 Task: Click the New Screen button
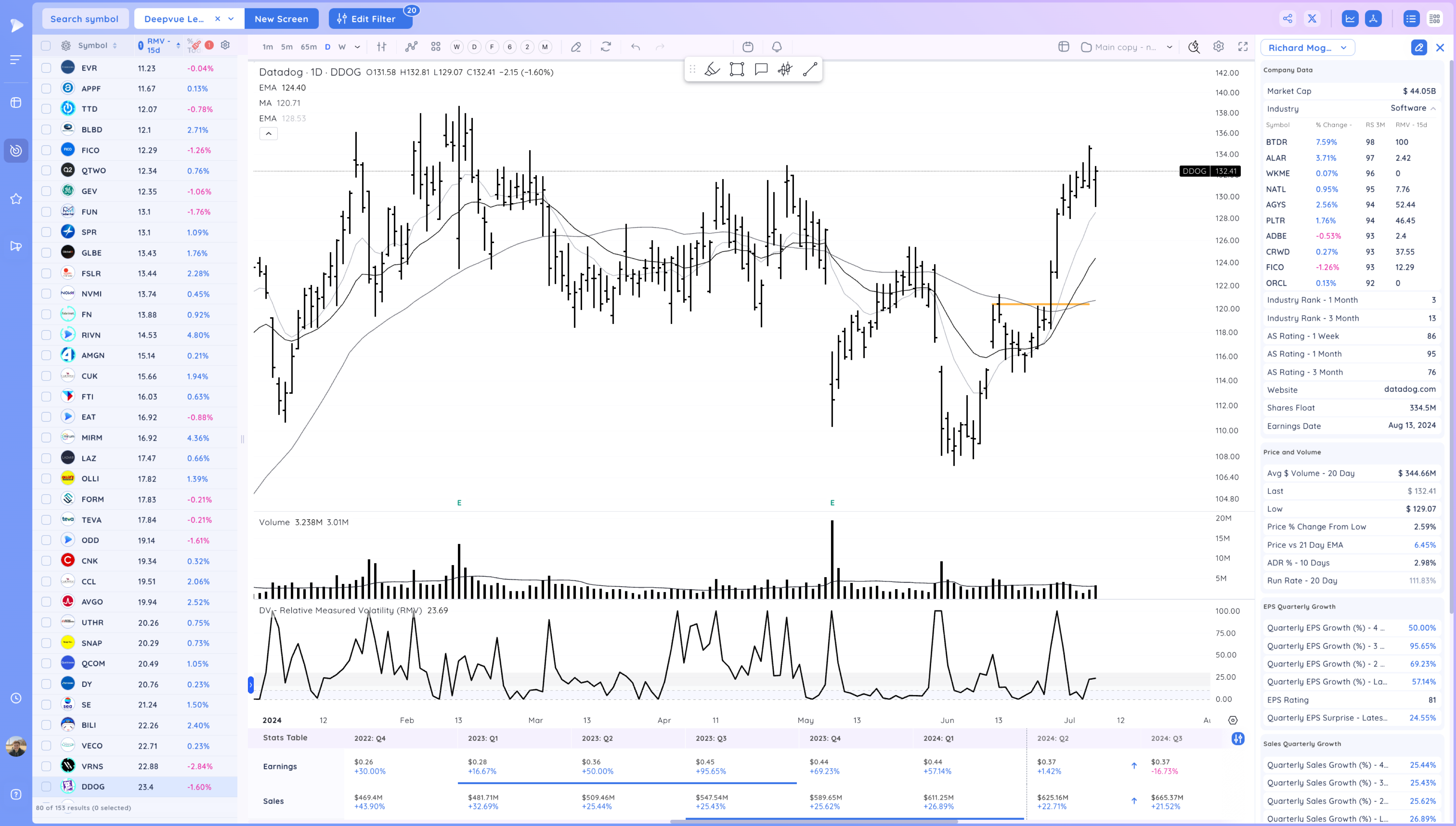pyautogui.click(x=281, y=19)
